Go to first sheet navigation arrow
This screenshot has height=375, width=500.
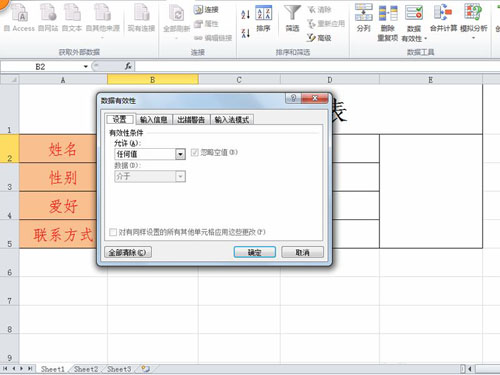(x=5, y=369)
